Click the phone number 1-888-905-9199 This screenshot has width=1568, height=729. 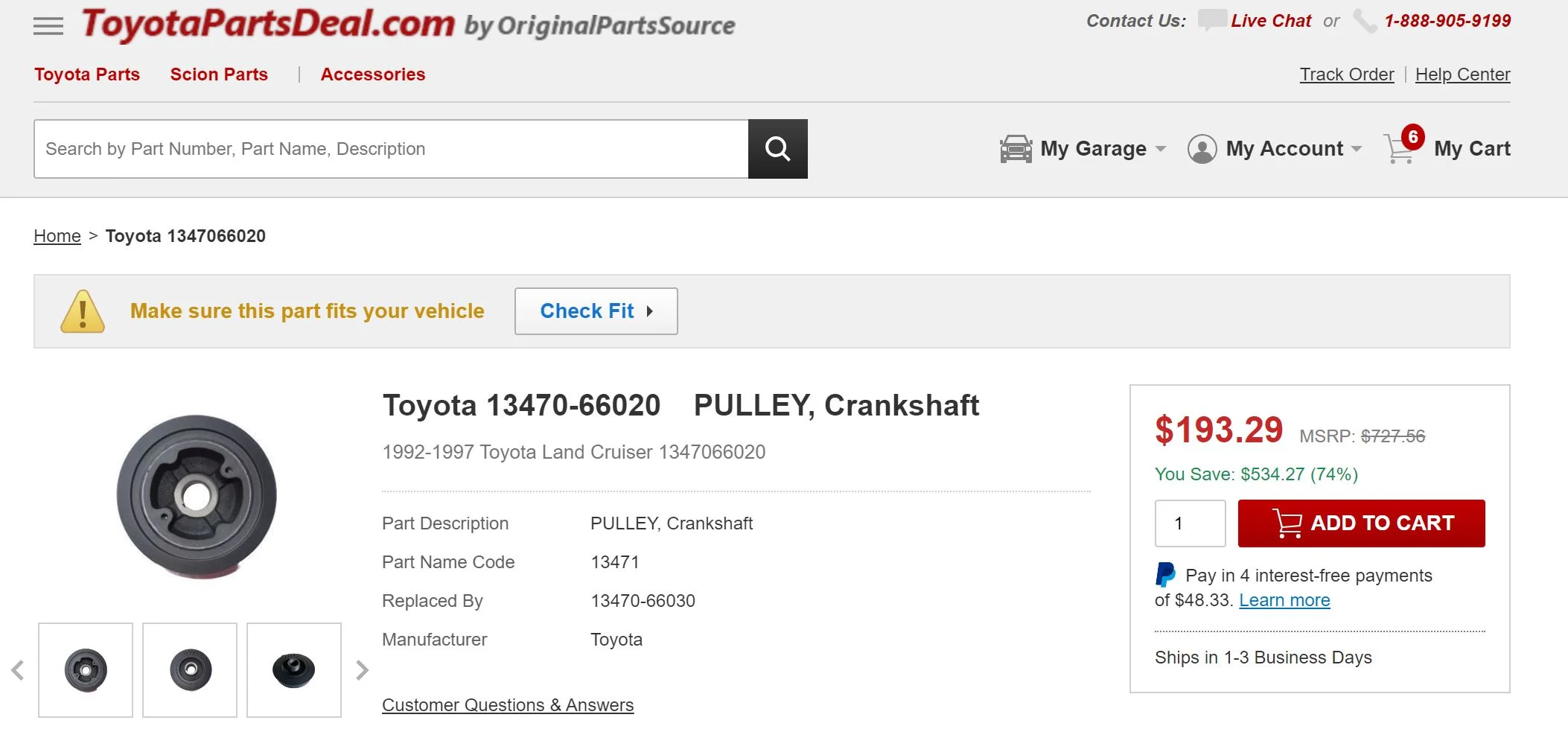[x=1447, y=21]
